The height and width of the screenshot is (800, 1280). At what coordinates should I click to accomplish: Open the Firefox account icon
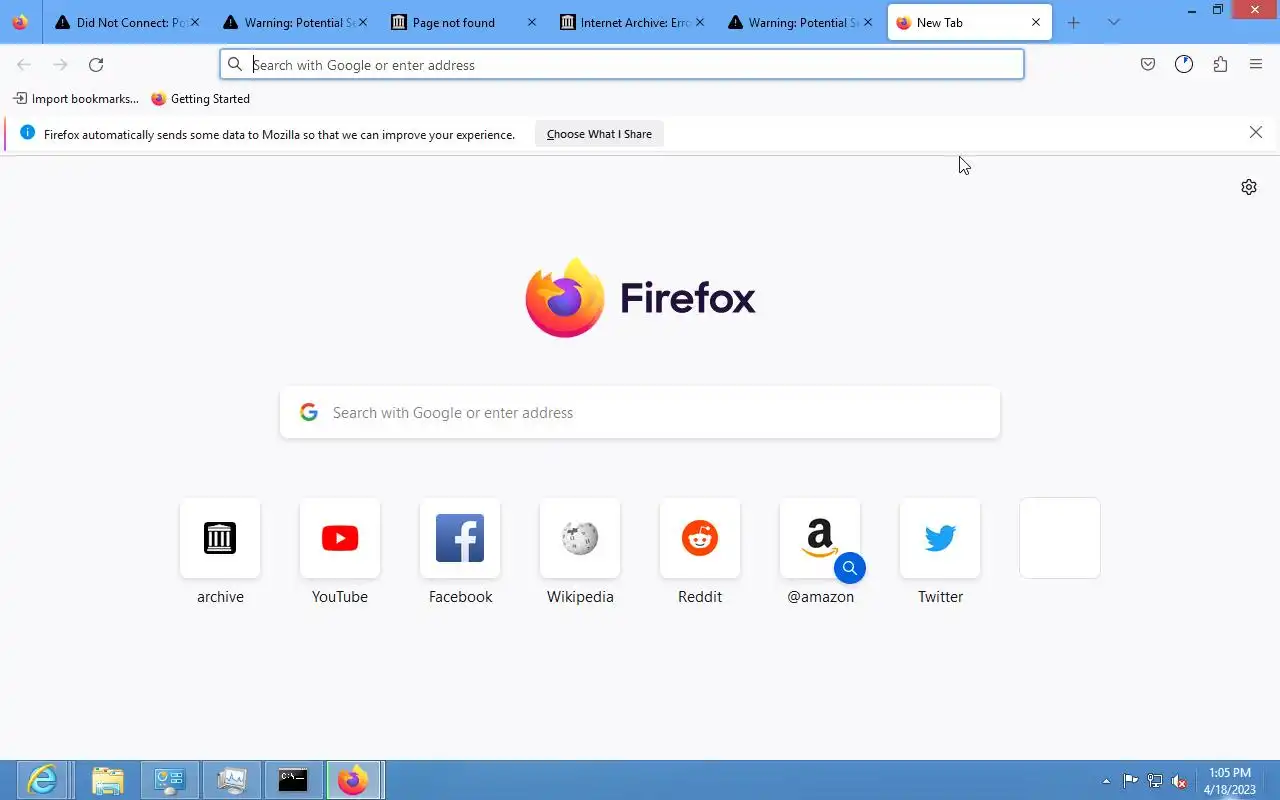[1184, 65]
